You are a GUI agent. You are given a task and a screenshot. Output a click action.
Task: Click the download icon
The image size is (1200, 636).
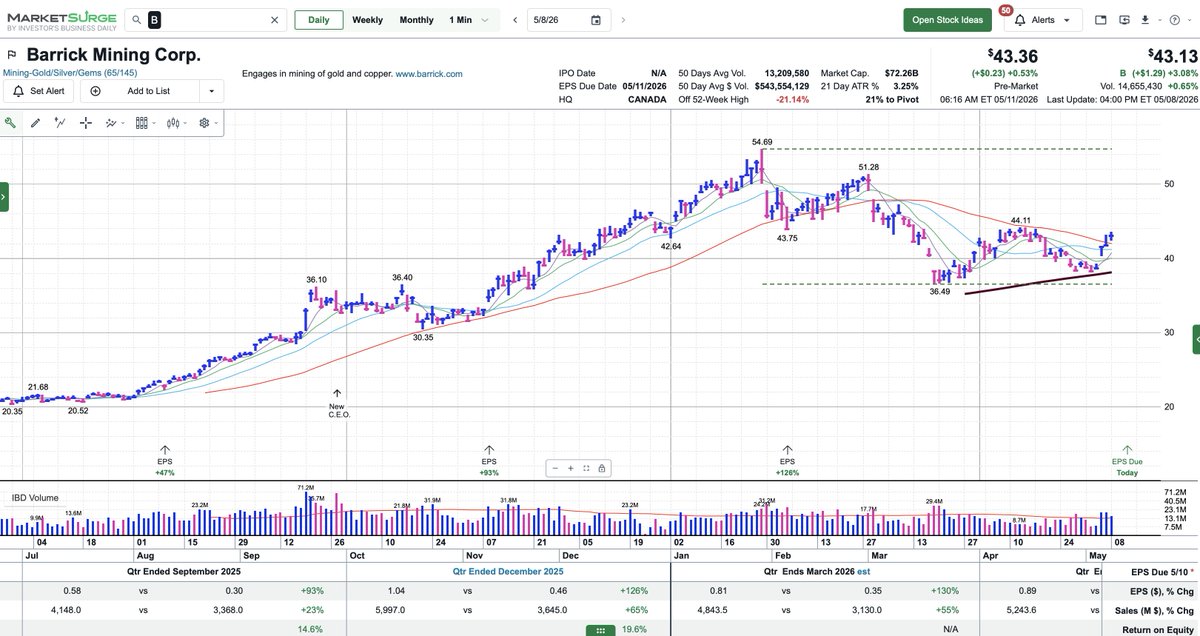tap(1146, 20)
